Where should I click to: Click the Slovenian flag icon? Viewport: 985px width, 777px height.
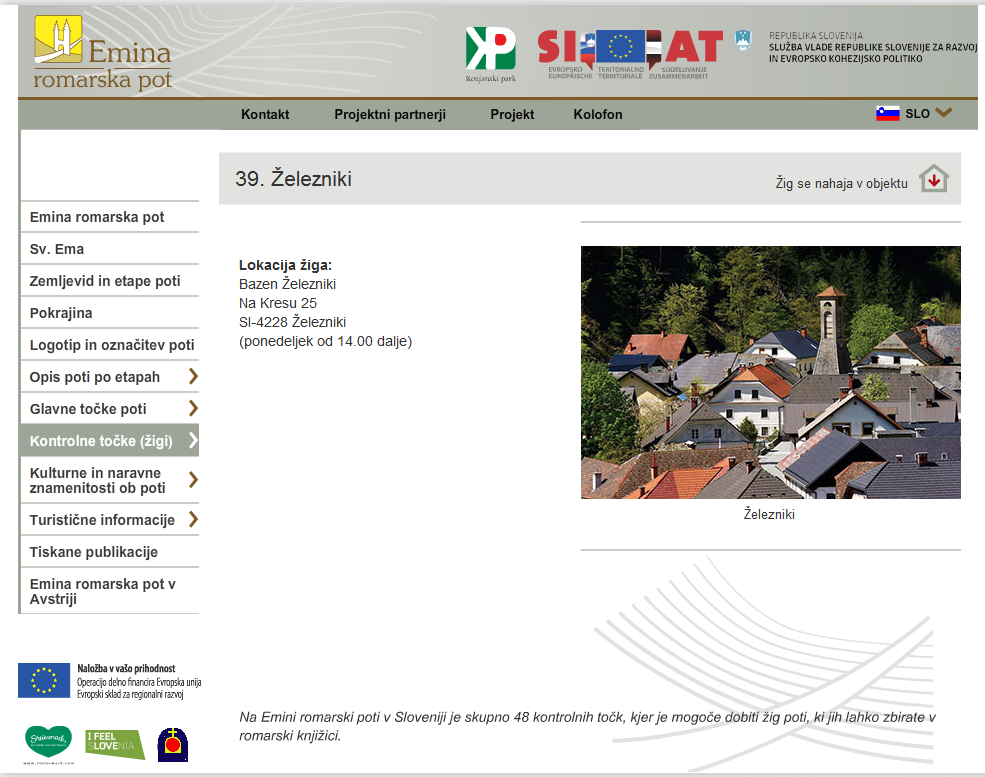[x=887, y=114]
